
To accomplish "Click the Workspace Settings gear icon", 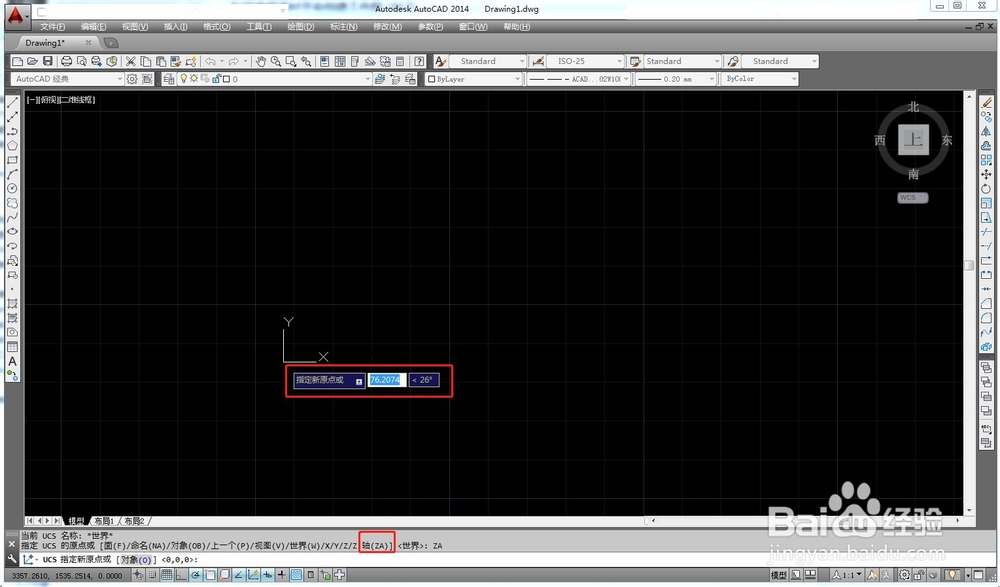I will coord(132,79).
